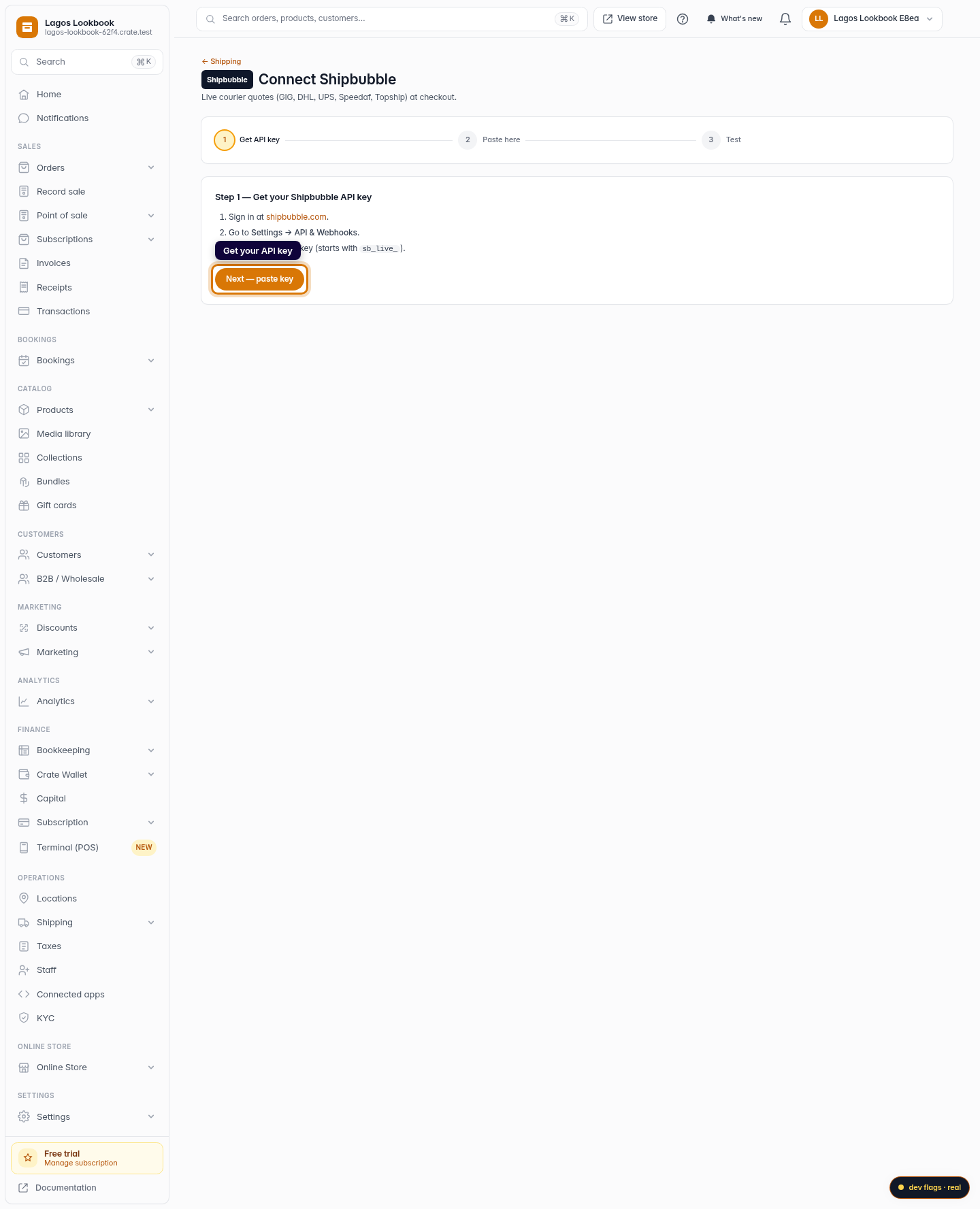
Task: Click the Invoices document icon
Action: pos(24,263)
